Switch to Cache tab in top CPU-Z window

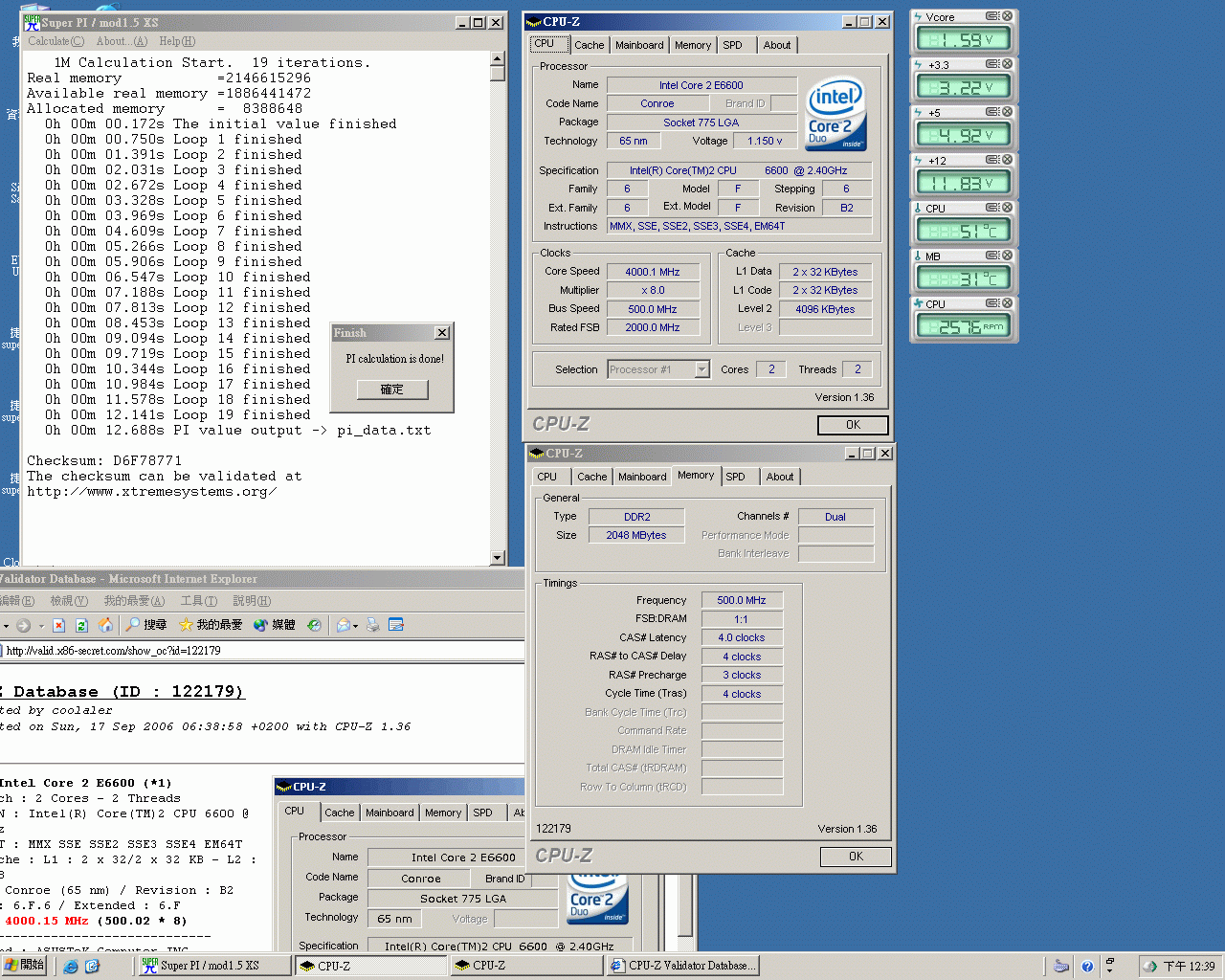pos(589,45)
